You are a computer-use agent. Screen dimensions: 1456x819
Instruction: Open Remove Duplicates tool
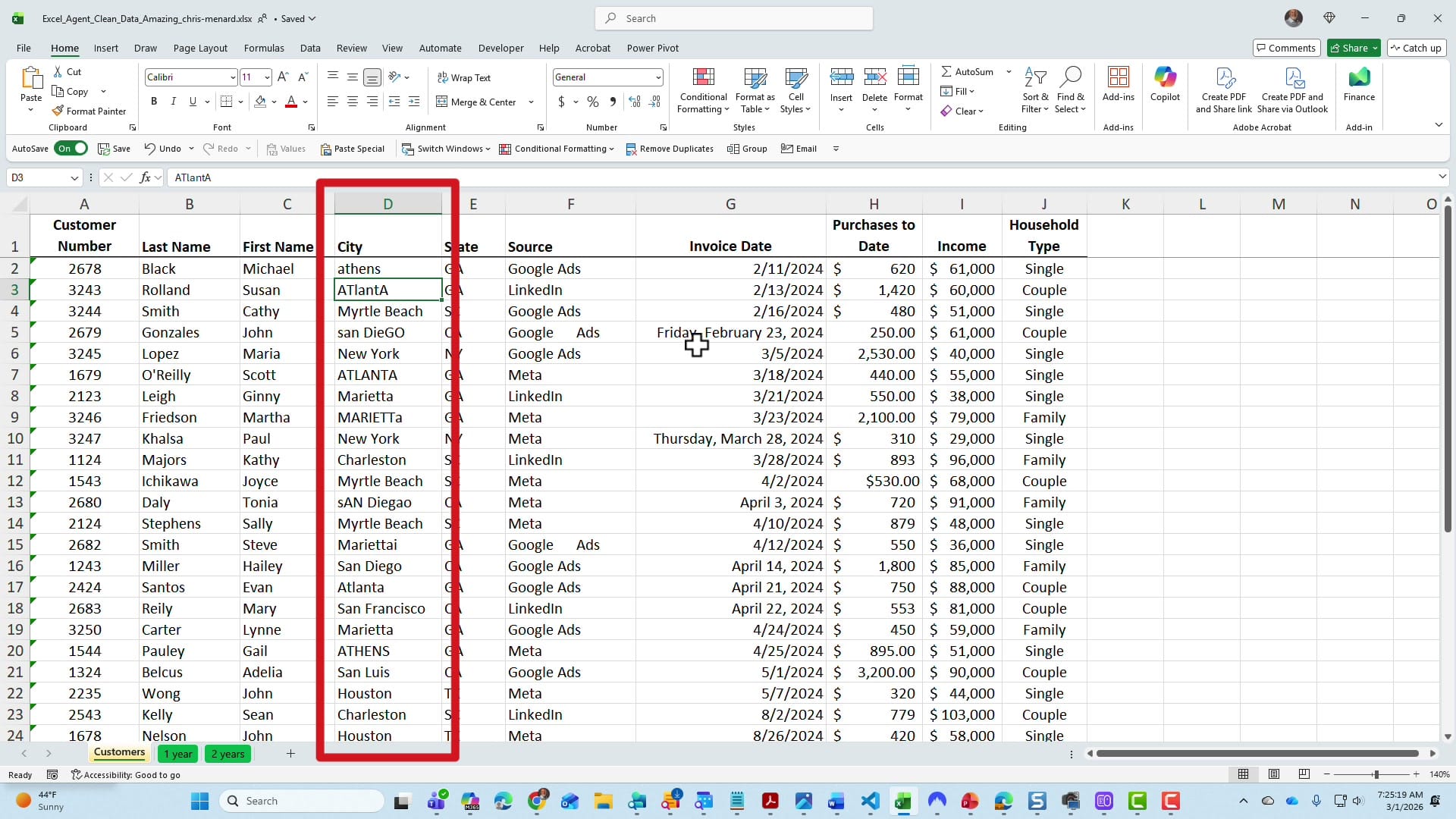(x=670, y=149)
